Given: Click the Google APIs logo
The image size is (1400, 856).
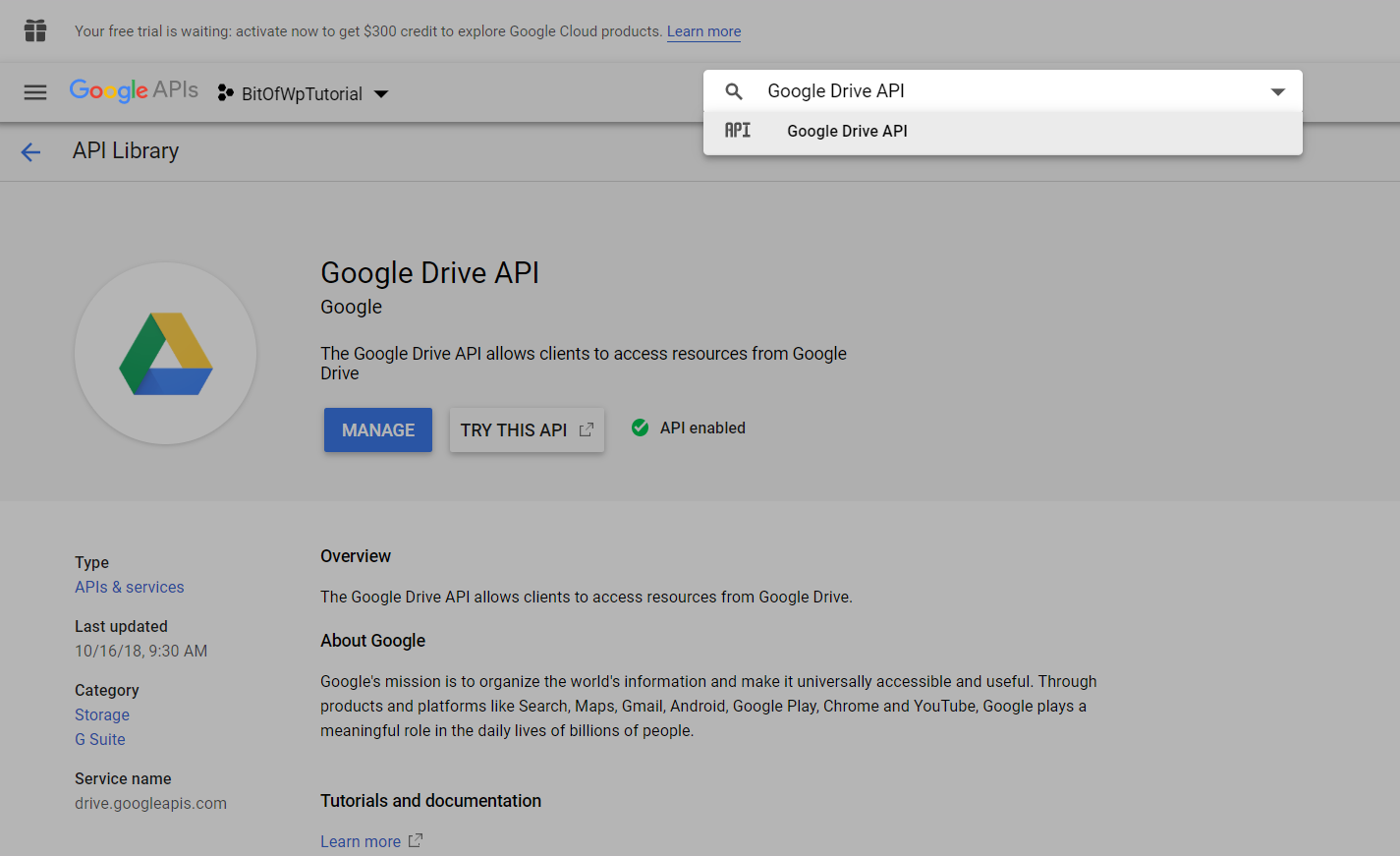Looking at the screenshot, I should pyautogui.click(x=134, y=91).
